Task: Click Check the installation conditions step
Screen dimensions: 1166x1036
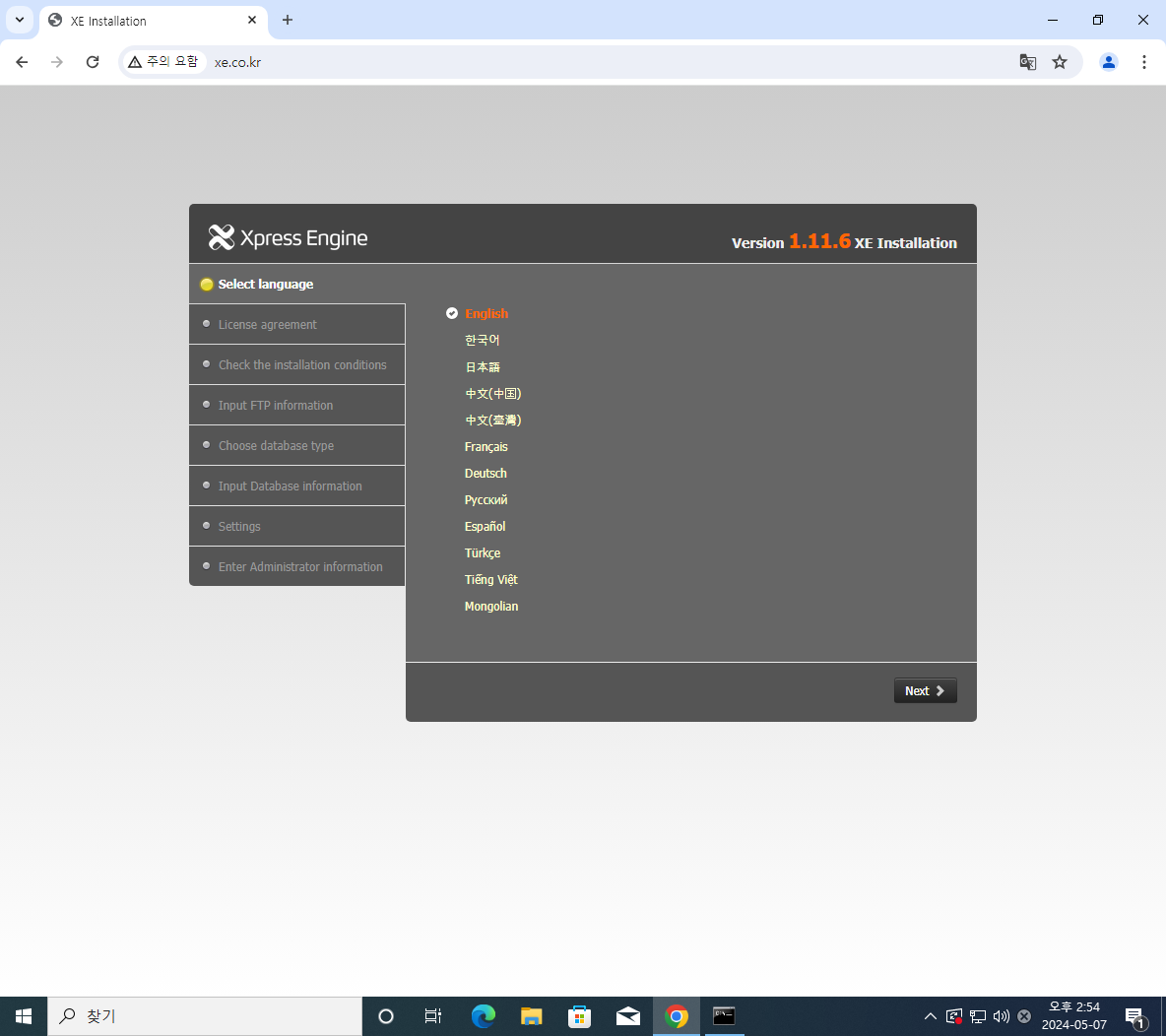Action: pos(296,364)
